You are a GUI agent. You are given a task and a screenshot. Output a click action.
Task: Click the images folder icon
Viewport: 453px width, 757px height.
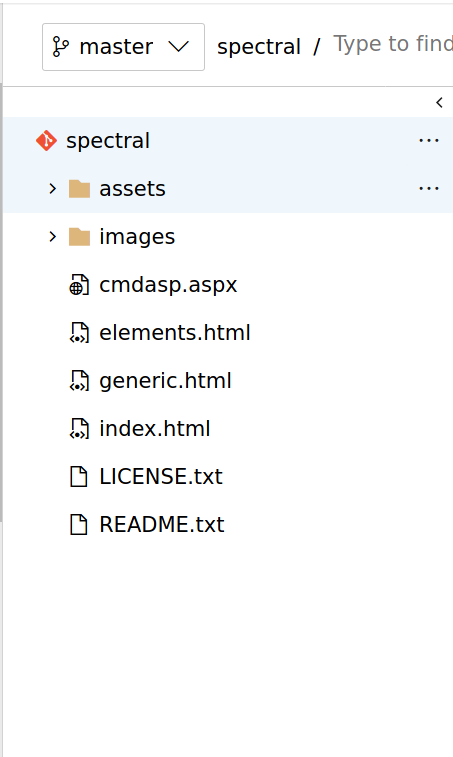pos(79,237)
